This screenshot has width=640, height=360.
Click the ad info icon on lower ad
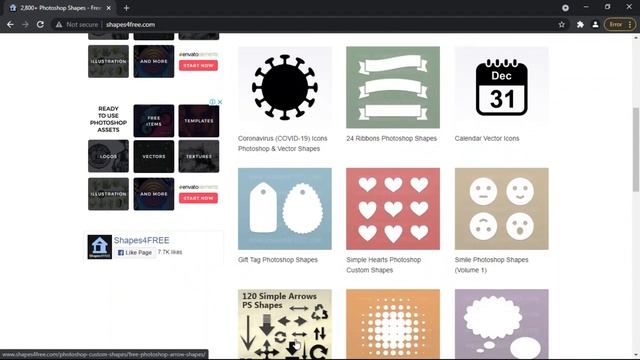click(212, 102)
